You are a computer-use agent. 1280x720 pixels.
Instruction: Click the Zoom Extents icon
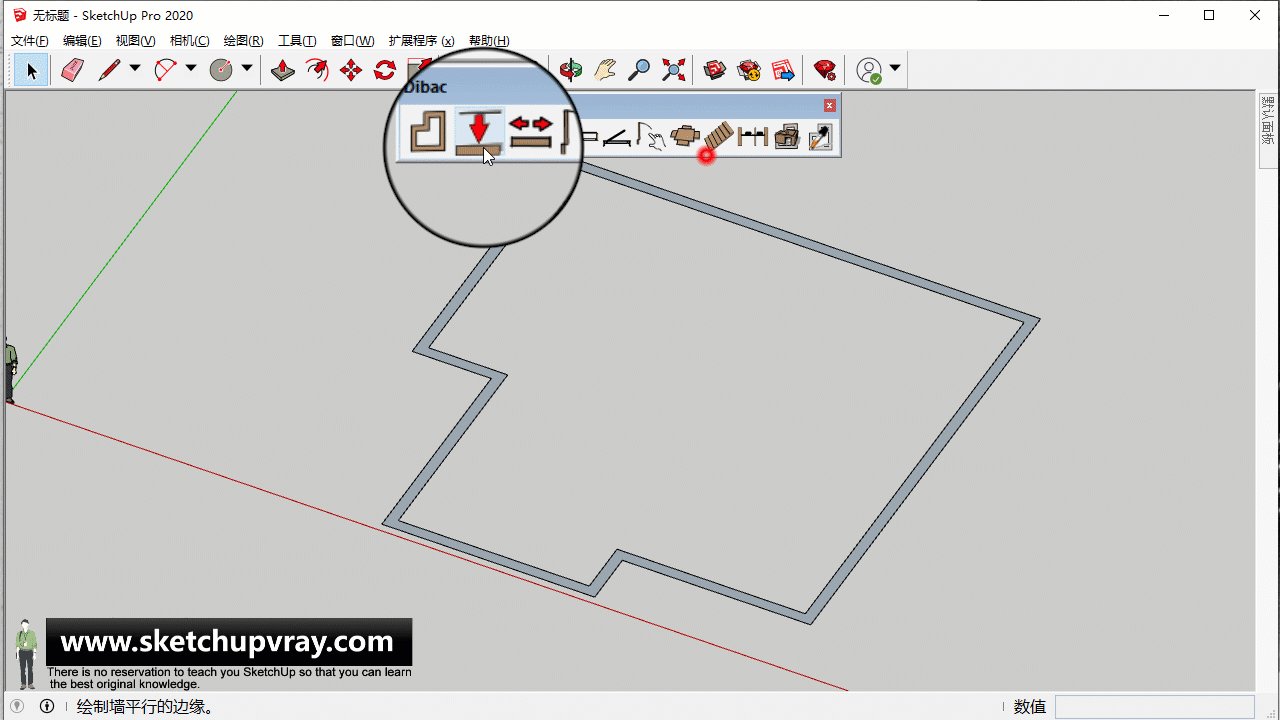674,70
